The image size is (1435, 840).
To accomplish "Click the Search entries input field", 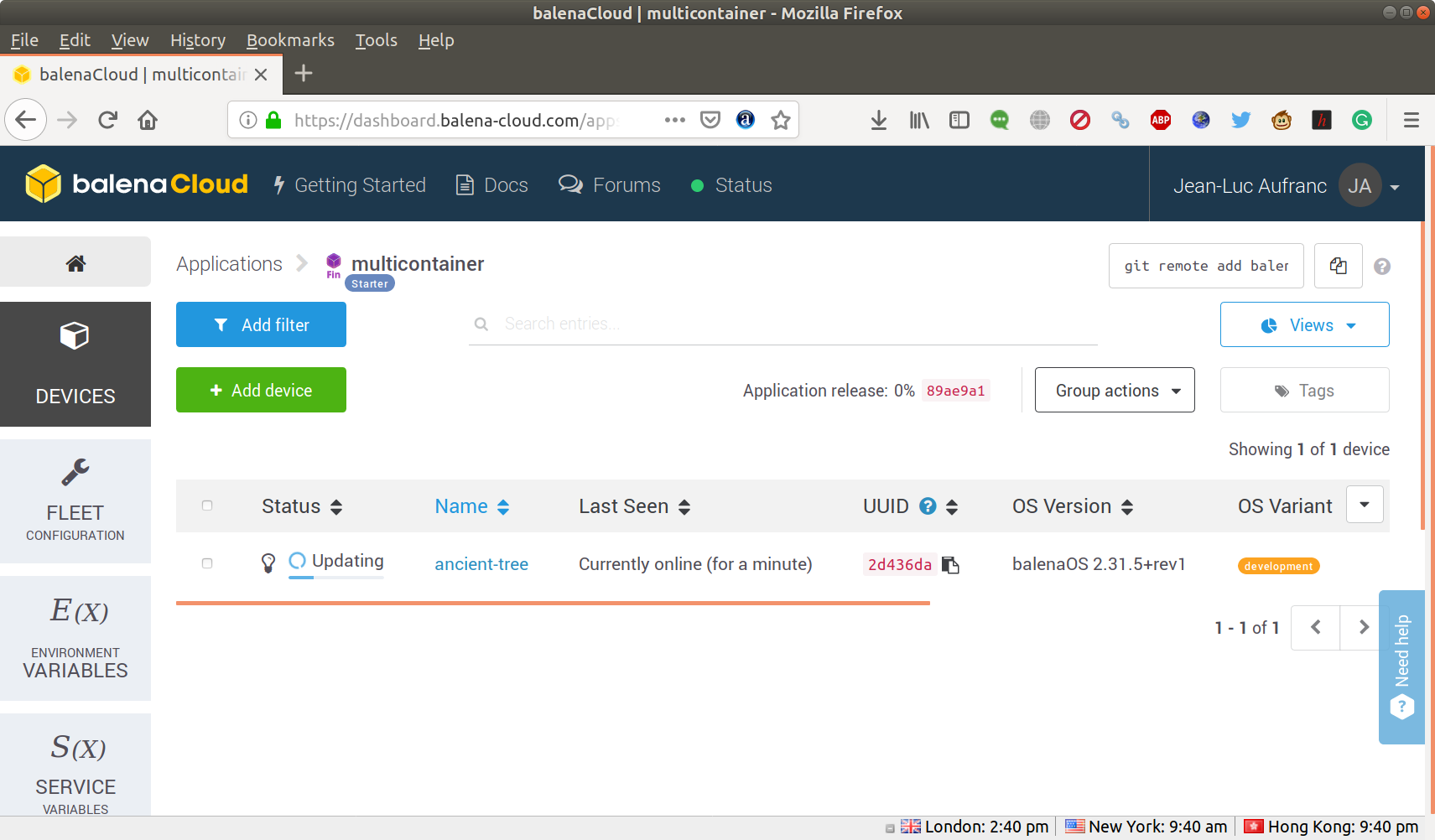I will pos(783,324).
